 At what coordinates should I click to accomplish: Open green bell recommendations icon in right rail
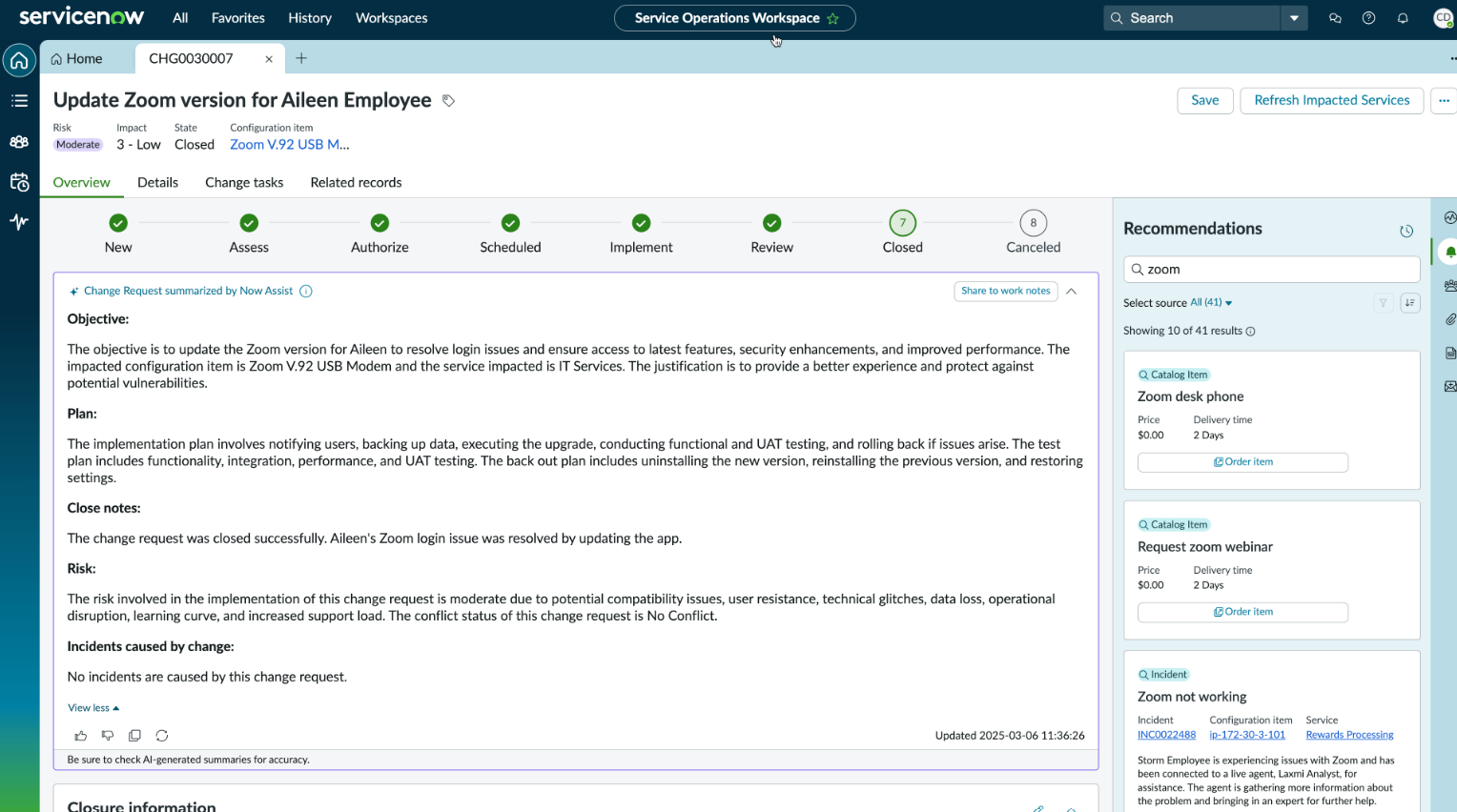[1450, 252]
